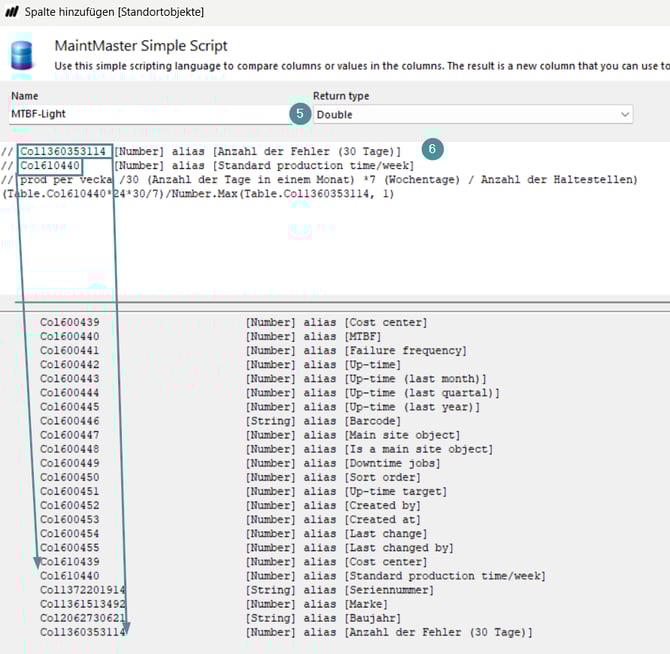This screenshot has width=670, height=654.
Task: Click the boxed Col1360353114 in the script comment
Action: (63, 151)
